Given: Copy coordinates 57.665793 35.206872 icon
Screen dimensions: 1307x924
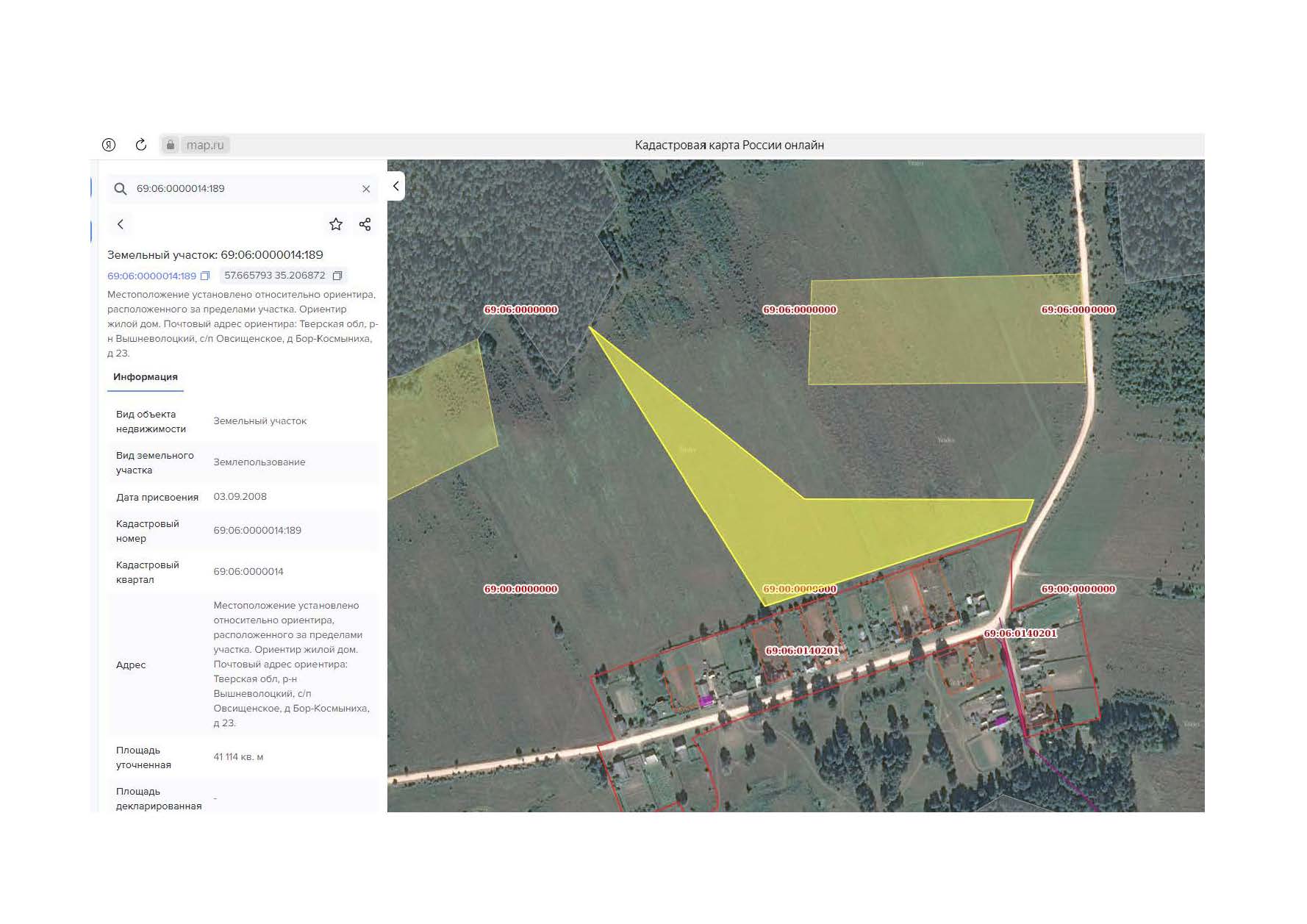Looking at the screenshot, I should coord(337,276).
